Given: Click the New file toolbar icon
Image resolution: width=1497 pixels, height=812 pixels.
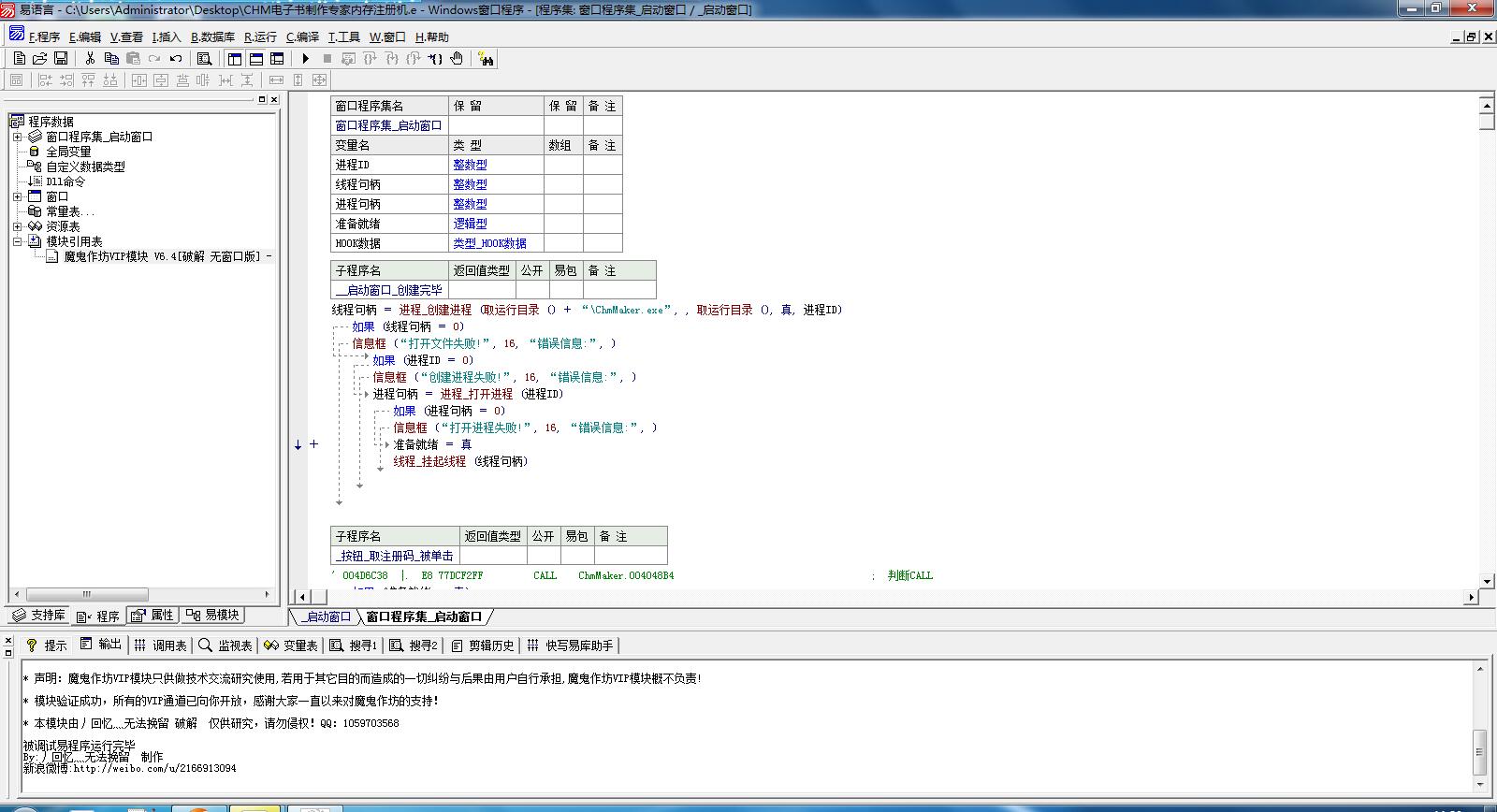Looking at the screenshot, I should click(19, 58).
